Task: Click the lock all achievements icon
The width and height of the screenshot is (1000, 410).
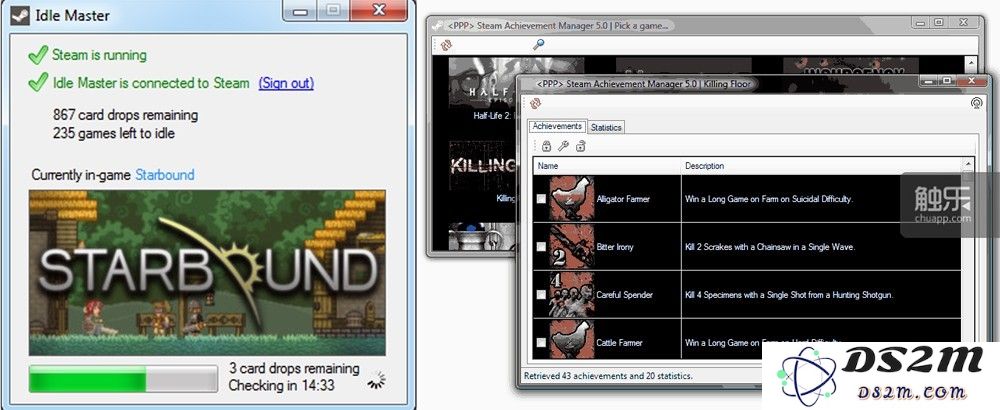Action: [547, 147]
